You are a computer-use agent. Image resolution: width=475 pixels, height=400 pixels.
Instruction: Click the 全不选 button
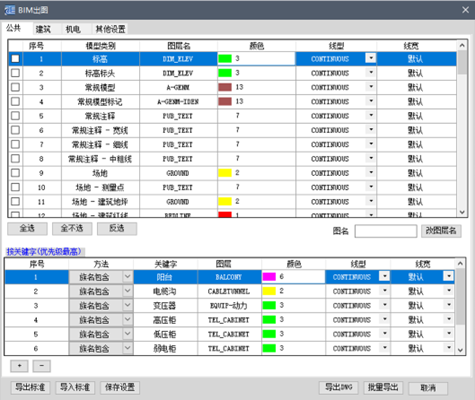click(x=72, y=229)
